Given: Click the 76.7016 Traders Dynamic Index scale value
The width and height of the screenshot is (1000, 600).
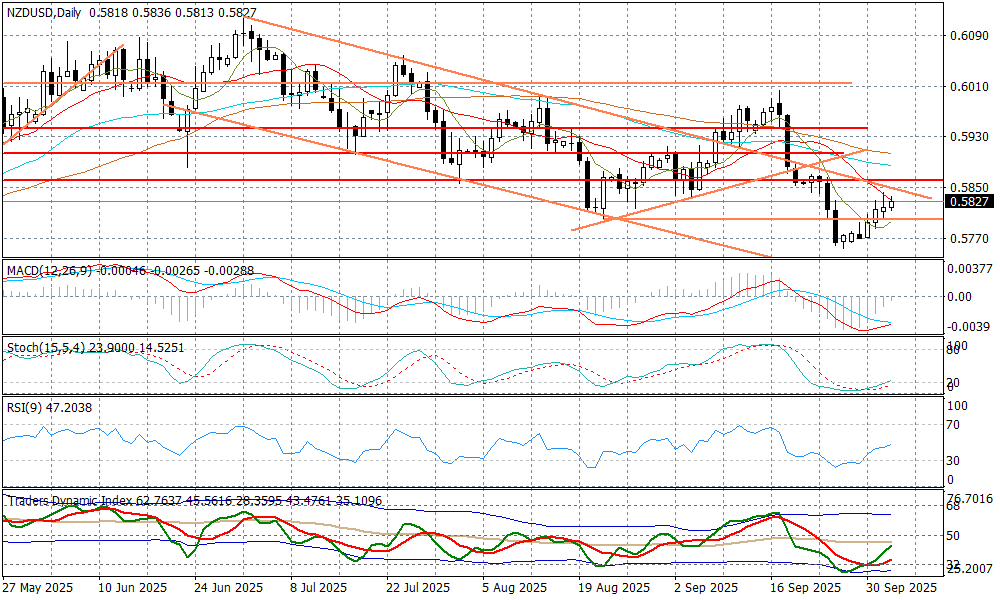Looking at the screenshot, I should [970, 498].
